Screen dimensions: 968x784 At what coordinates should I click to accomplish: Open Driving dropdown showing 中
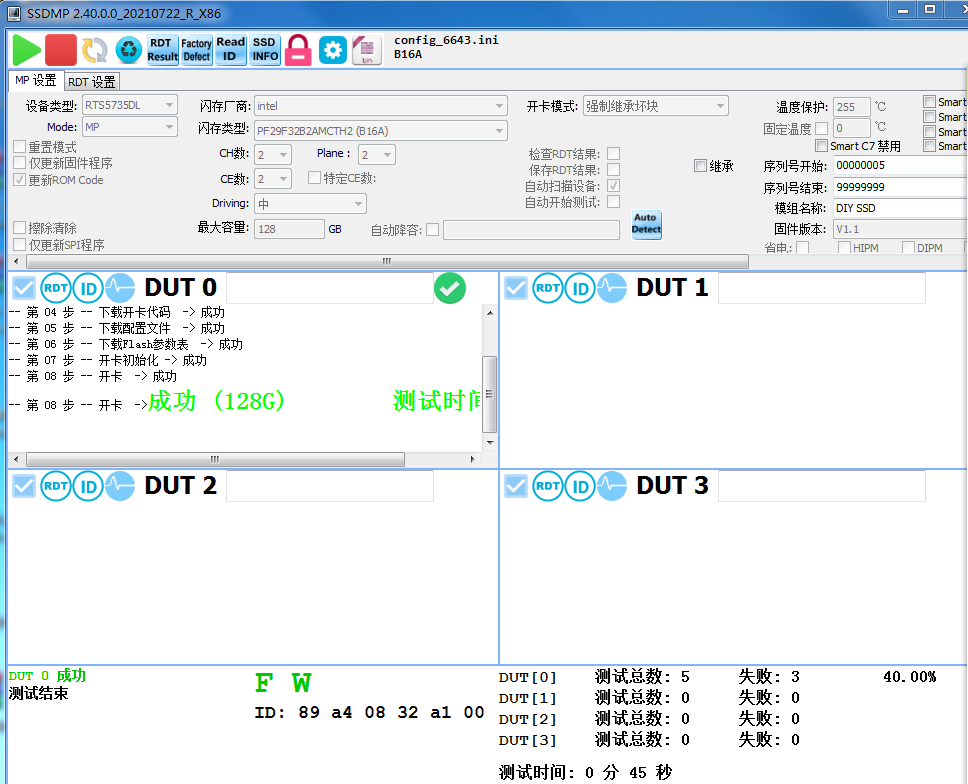(310, 204)
